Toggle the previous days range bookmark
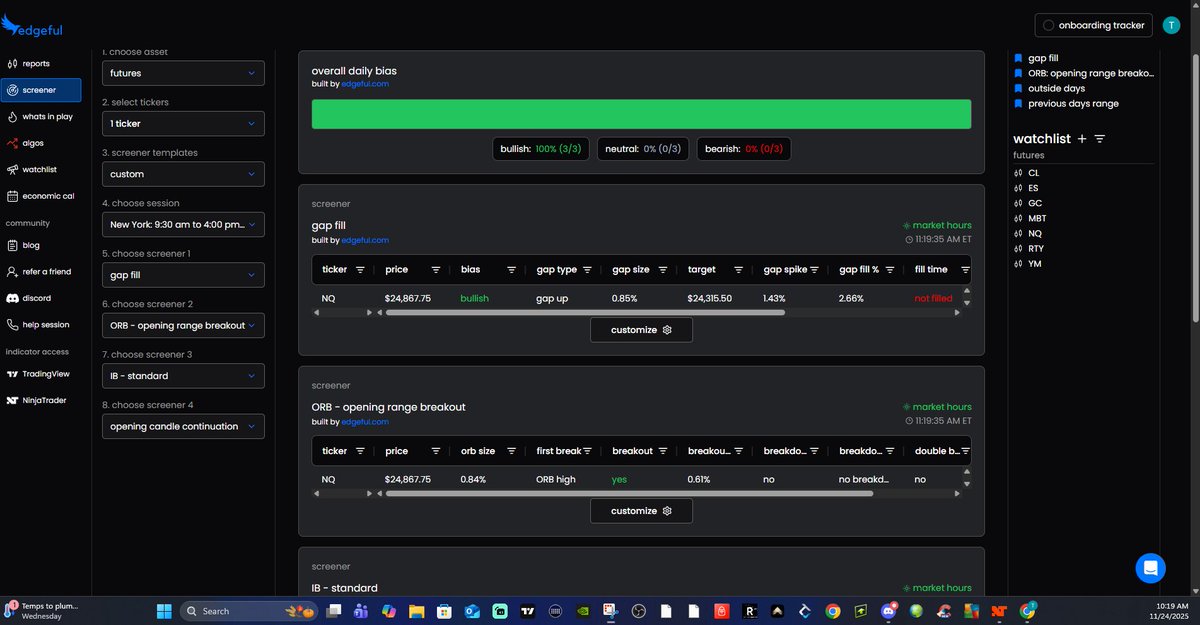The image size is (1200, 625). [x=1017, y=103]
